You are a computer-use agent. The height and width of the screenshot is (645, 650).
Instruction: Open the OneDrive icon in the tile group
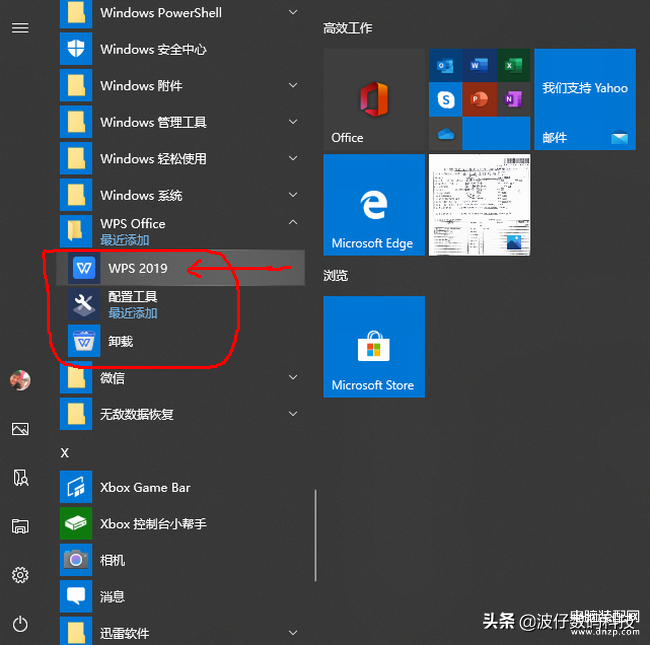tap(445, 133)
